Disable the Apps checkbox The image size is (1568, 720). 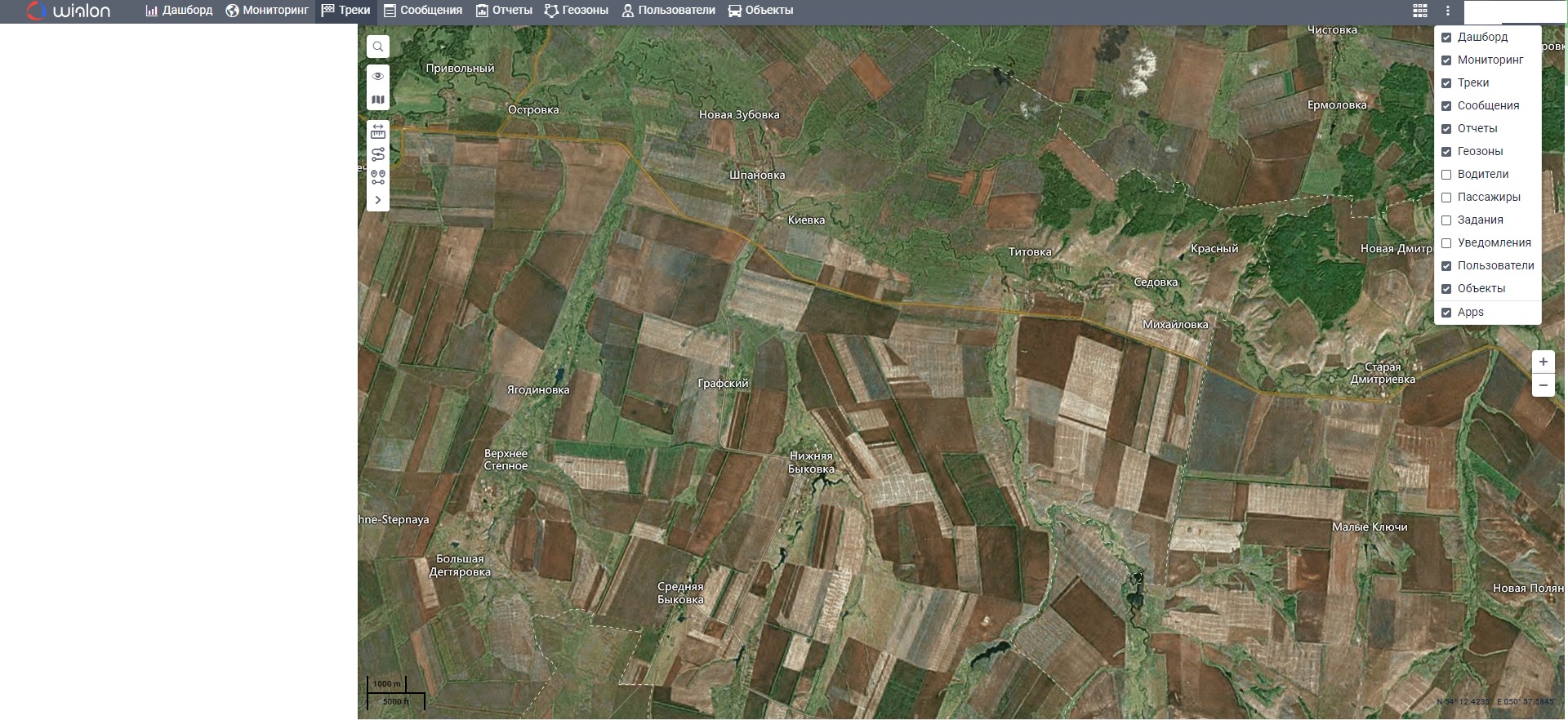point(1446,313)
